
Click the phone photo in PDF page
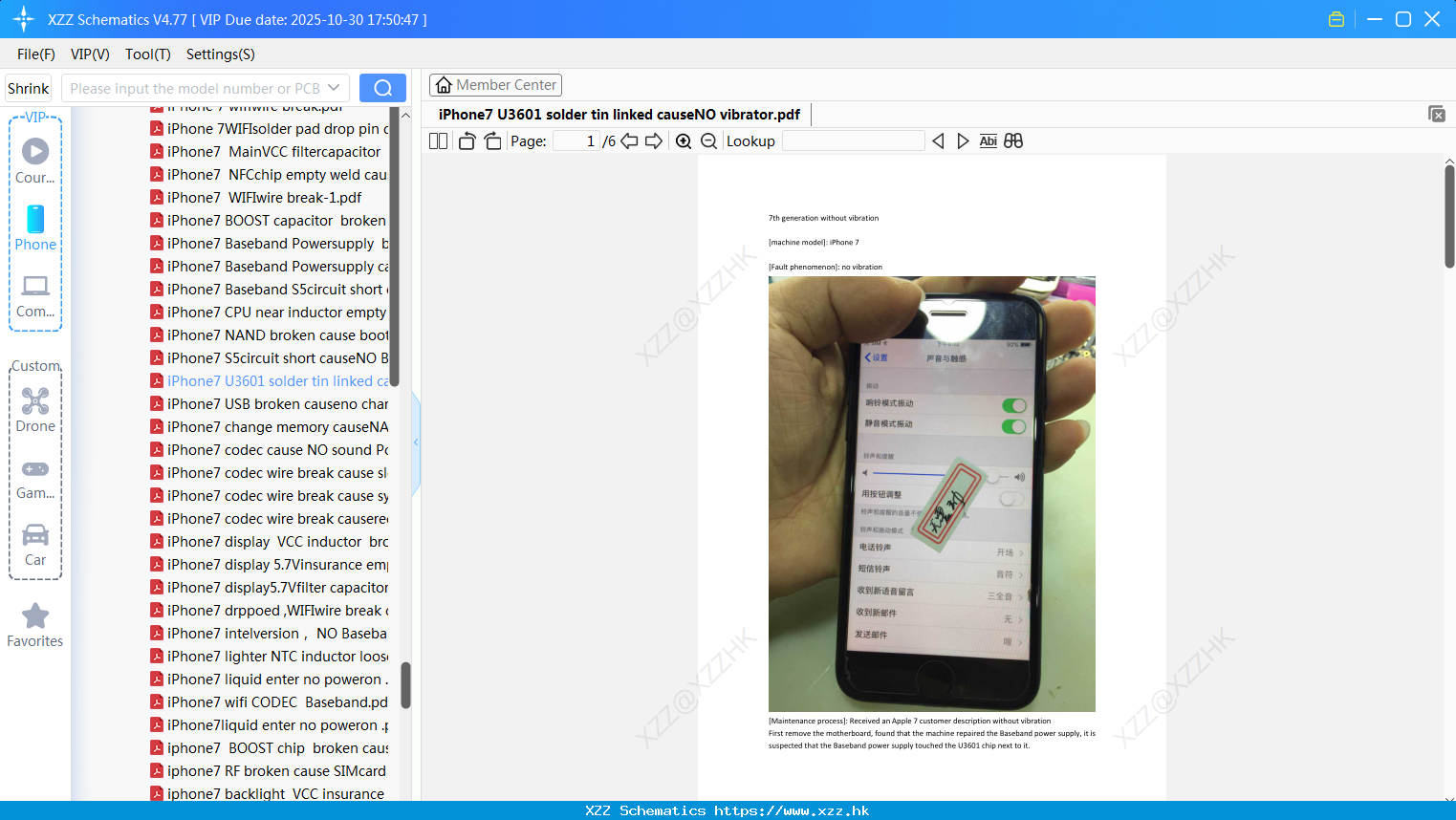coord(932,494)
